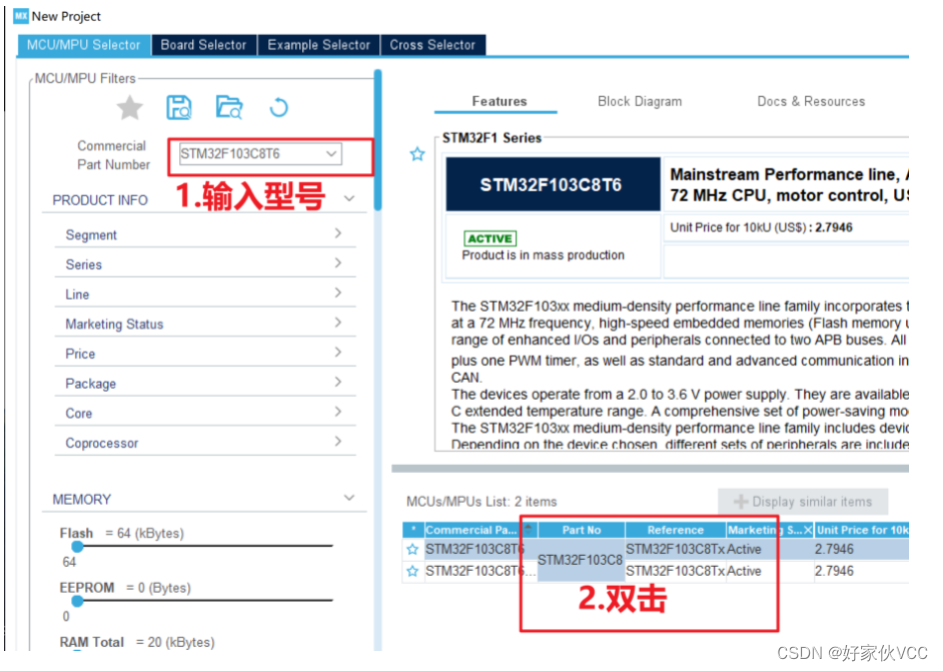
Task: Click the MX application icon in title bar
Action: point(21,16)
